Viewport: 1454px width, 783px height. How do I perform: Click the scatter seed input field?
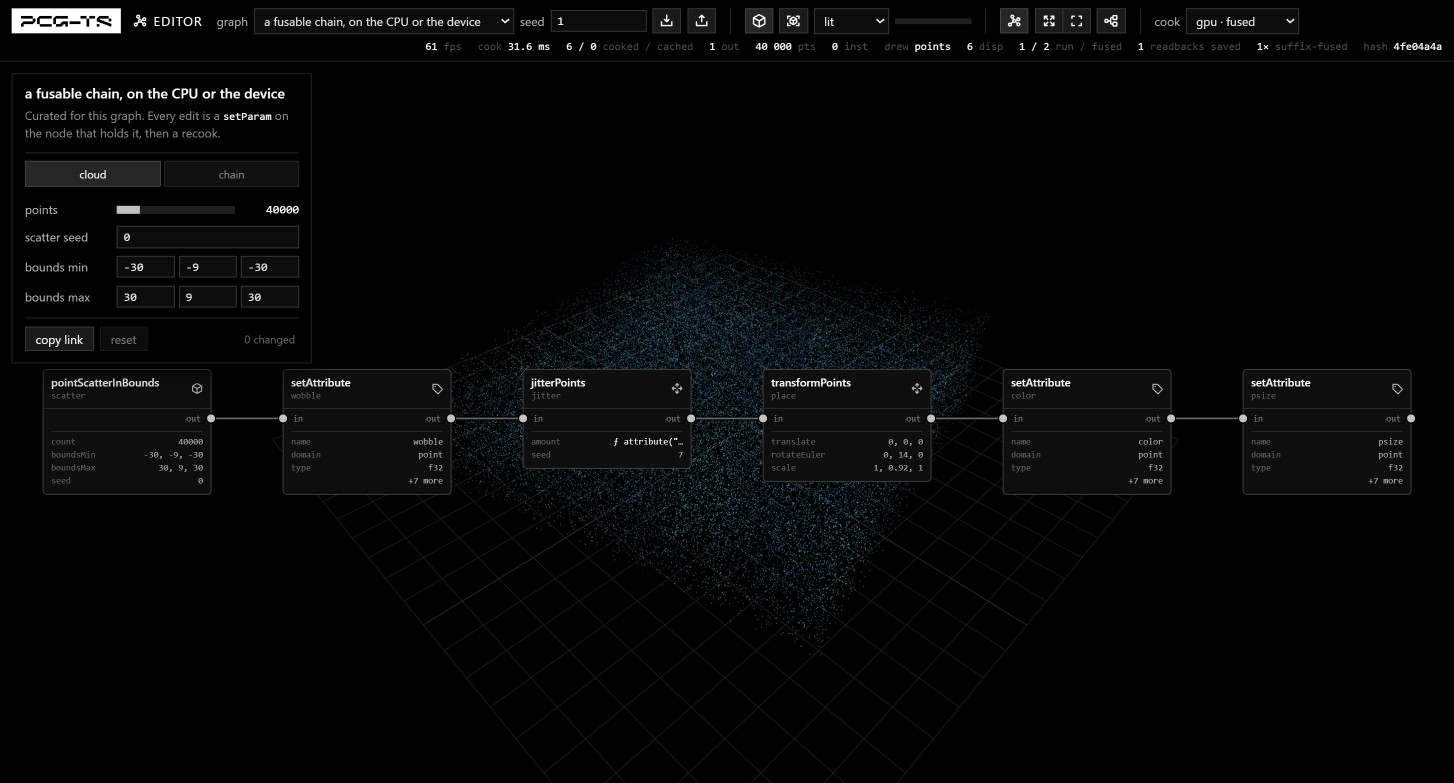(x=208, y=237)
